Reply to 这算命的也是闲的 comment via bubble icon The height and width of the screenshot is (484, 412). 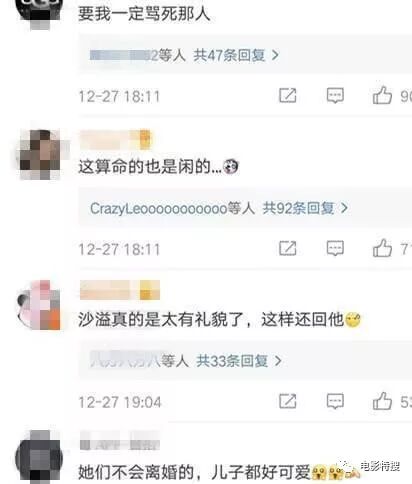[335, 249]
